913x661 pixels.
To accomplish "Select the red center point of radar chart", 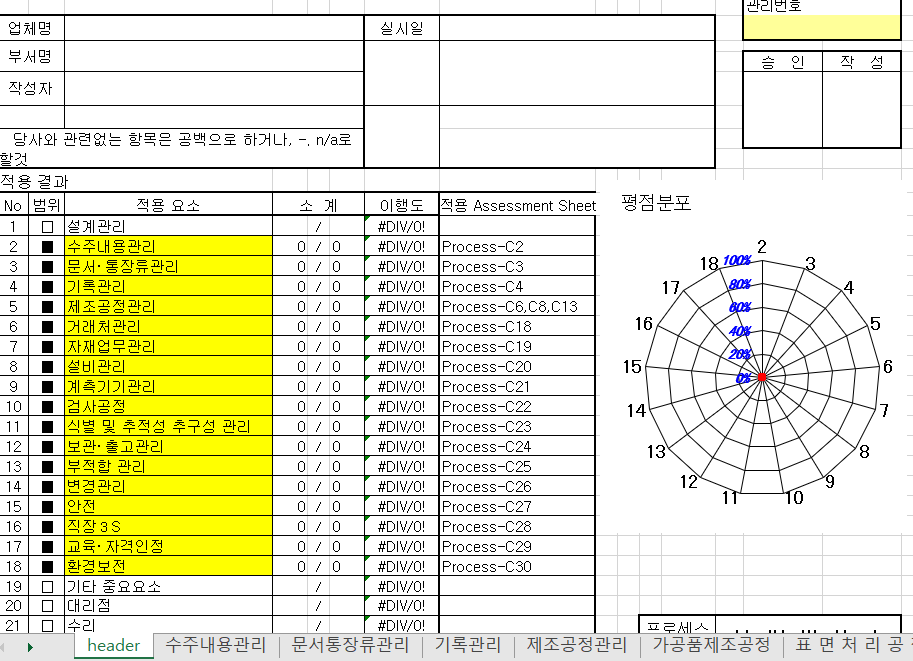I will coord(762,377).
